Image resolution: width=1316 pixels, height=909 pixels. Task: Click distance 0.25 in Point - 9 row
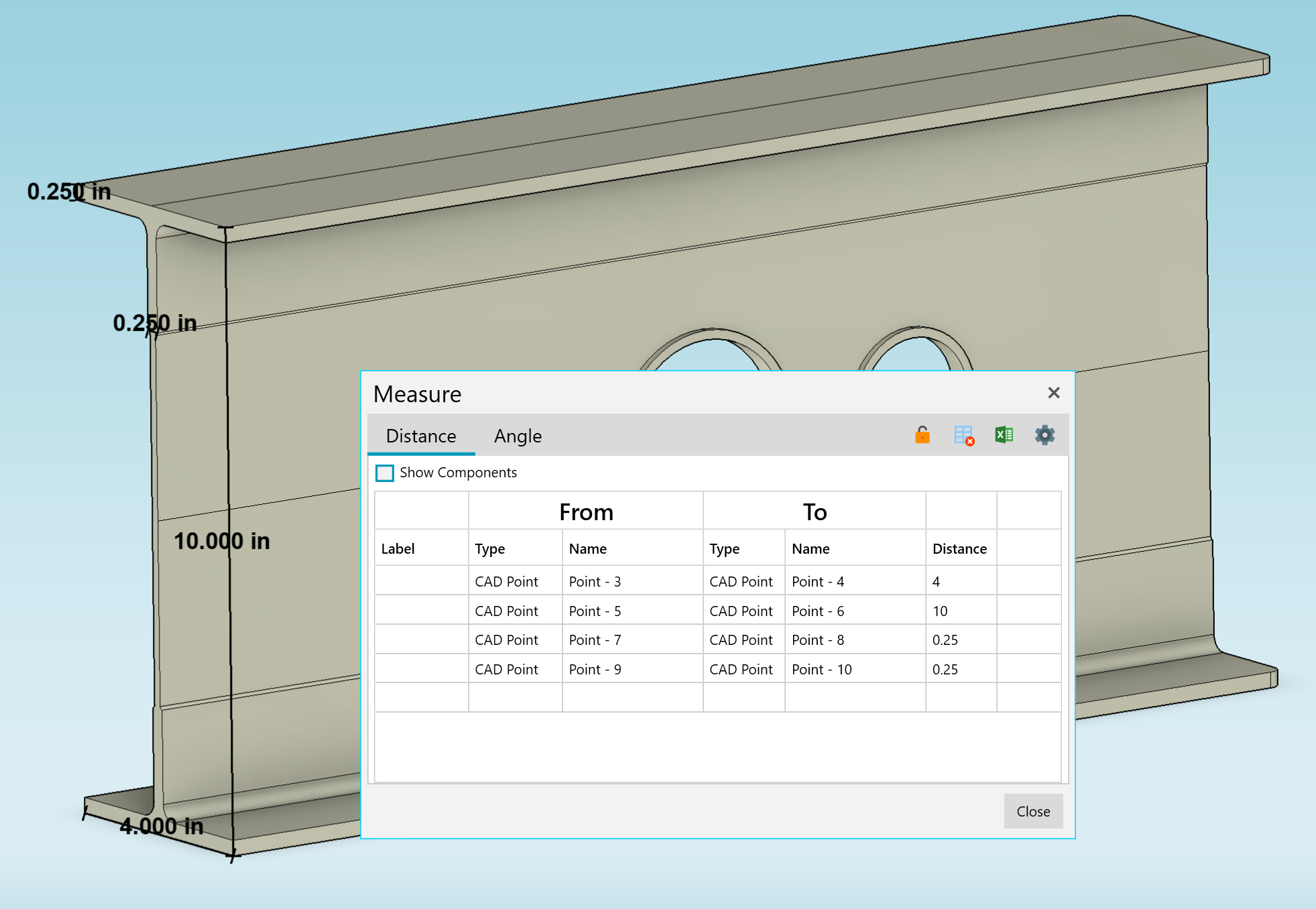click(x=961, y=669)
